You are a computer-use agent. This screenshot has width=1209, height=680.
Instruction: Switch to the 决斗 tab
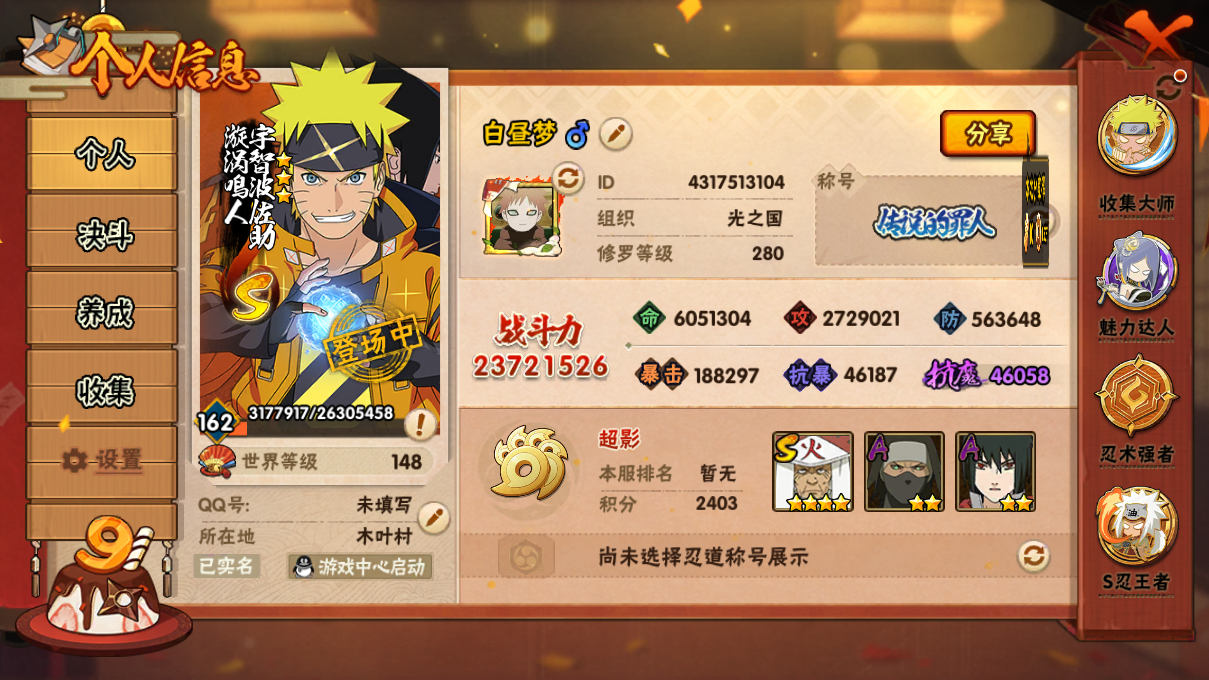(104, 235)
